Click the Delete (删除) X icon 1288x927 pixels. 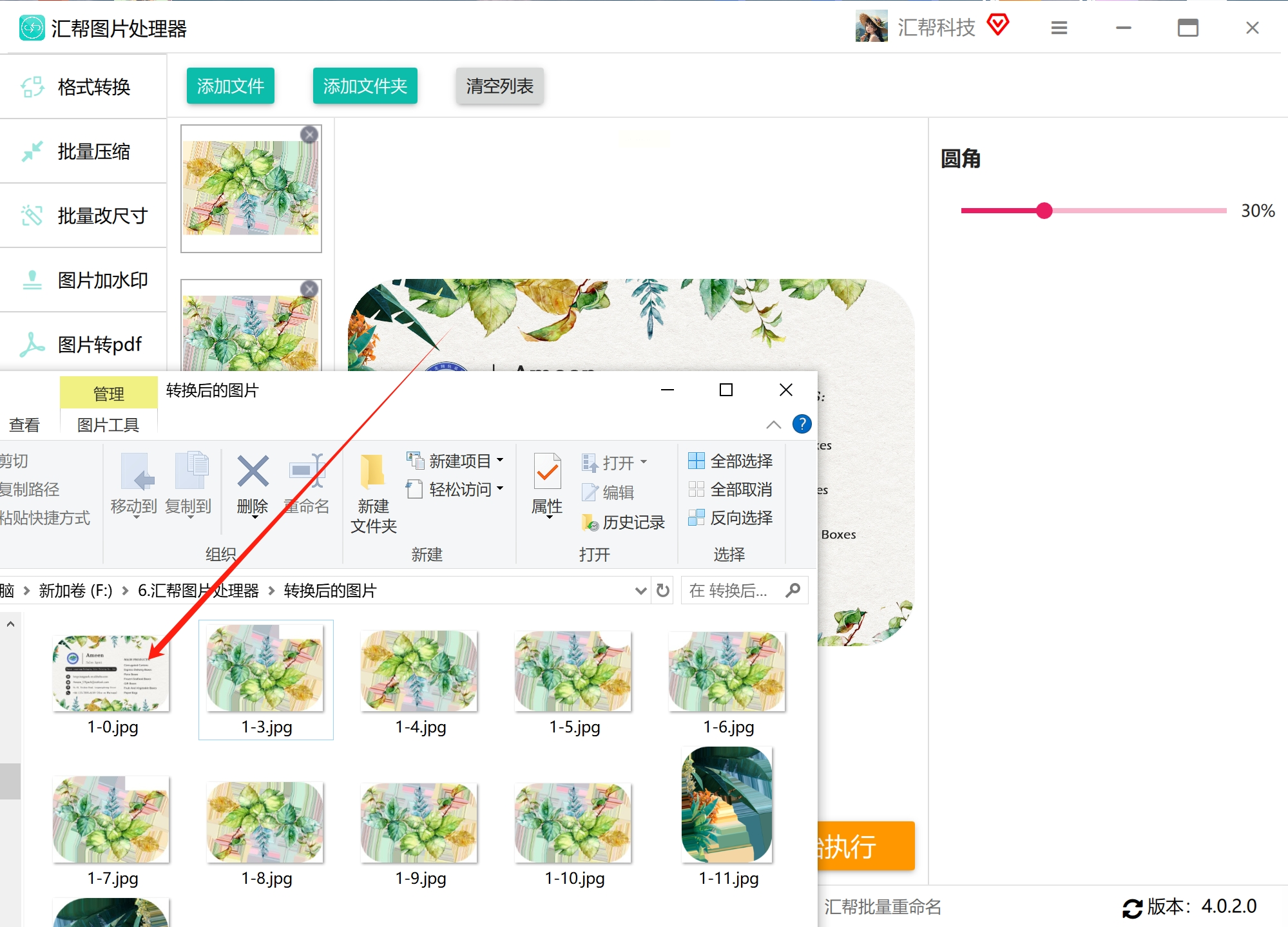click(253, 472)
